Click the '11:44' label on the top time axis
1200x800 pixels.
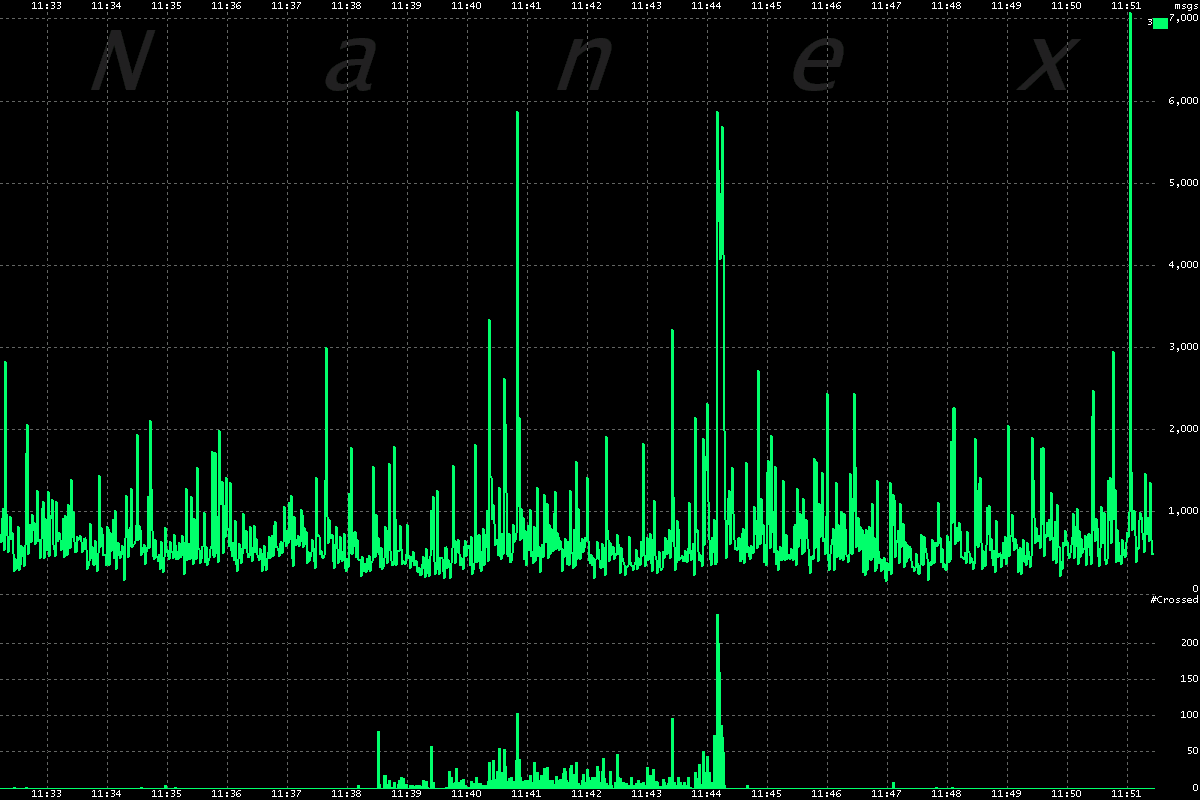point(706,6)
